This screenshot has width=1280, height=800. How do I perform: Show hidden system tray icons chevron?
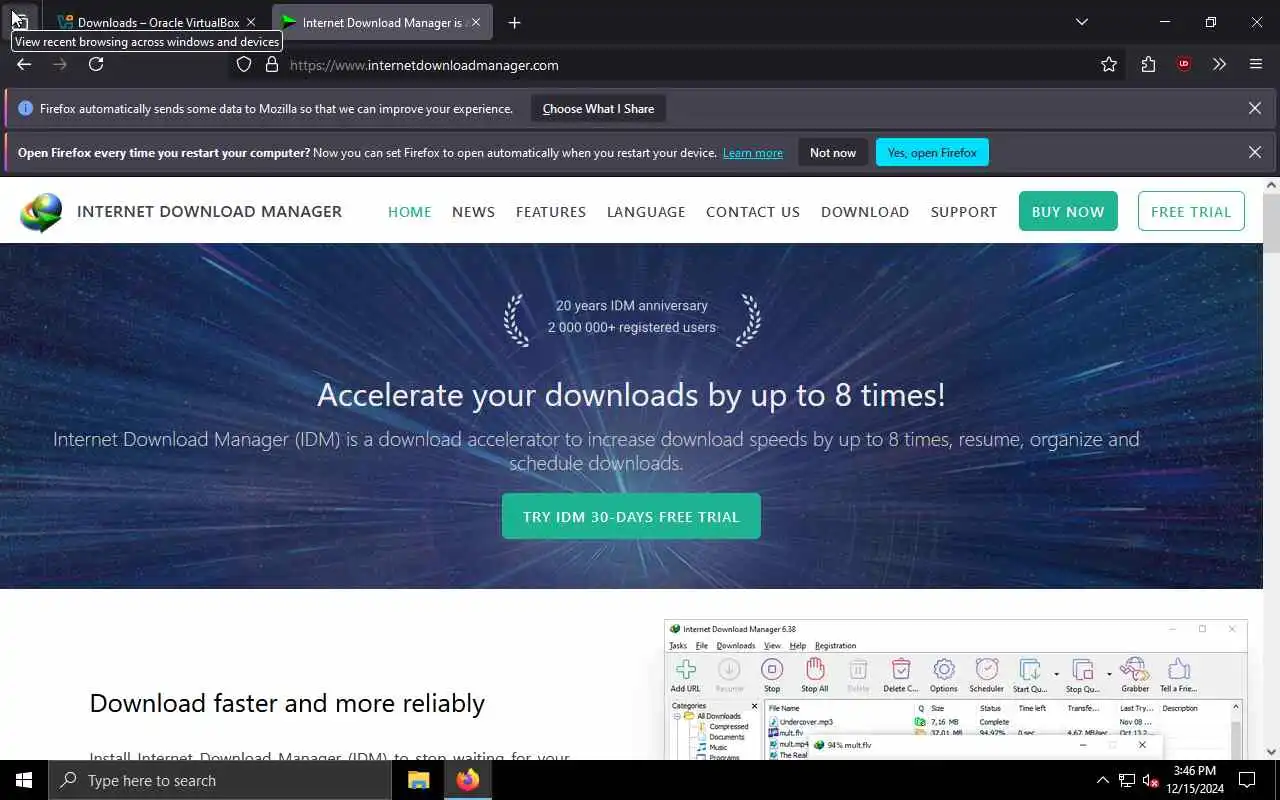(1103, 780)
